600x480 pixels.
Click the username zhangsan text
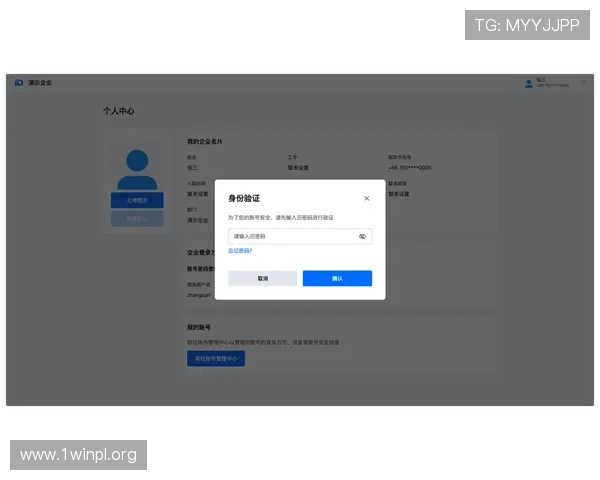(x=199, y=295)
